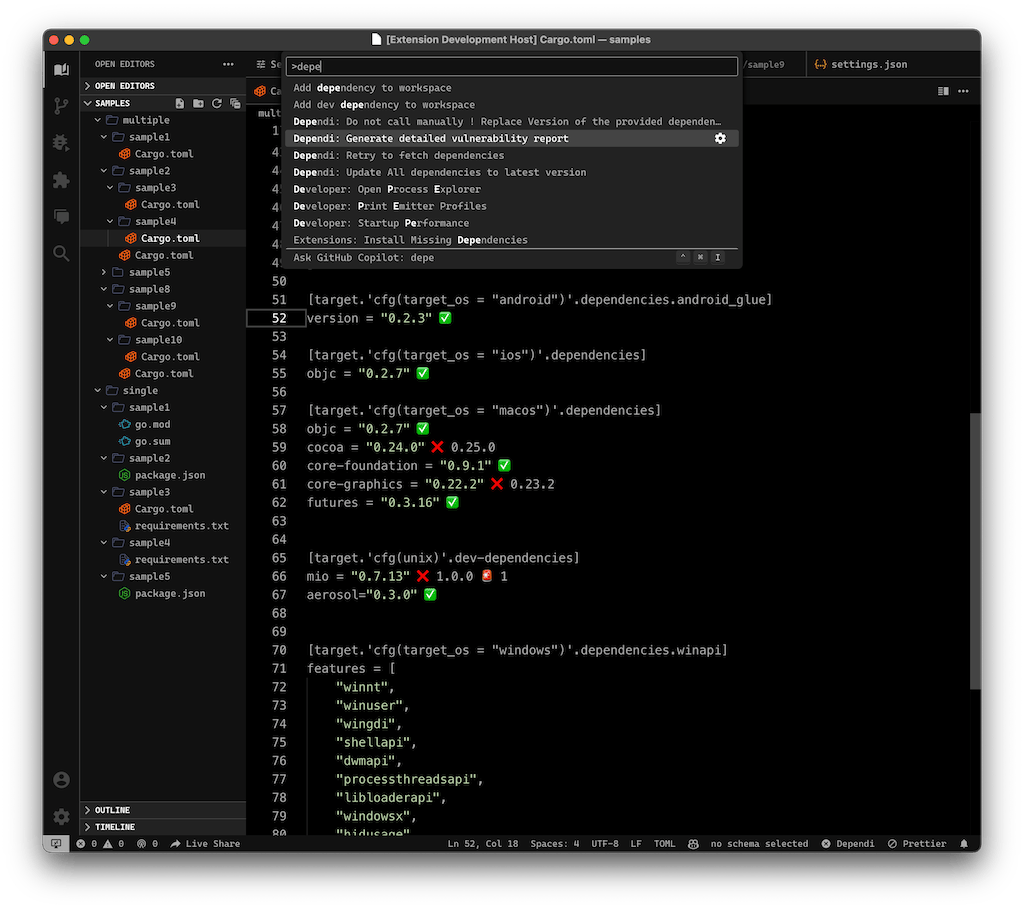Open the remote window indicator in status bar
Viewport: 1024px width, 909px height.
(56, 844)
